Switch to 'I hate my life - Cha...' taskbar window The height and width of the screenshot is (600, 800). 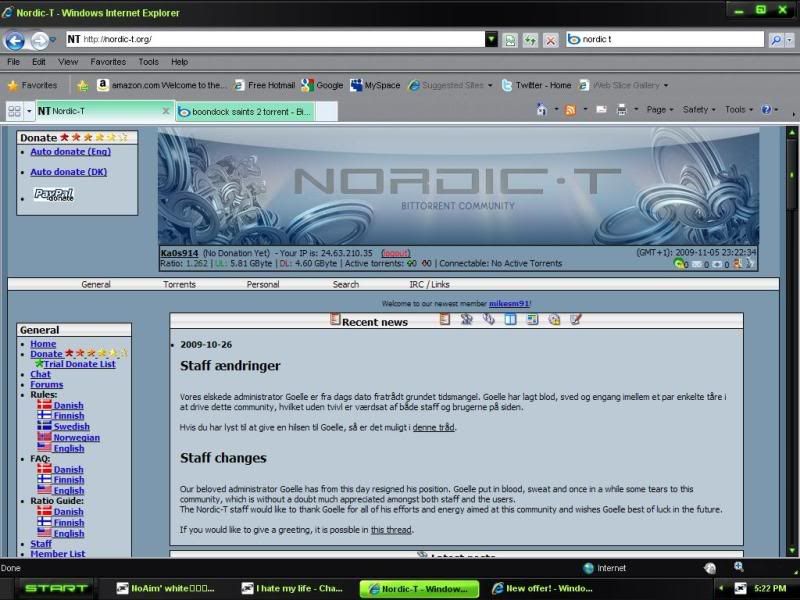click(292, 588)
